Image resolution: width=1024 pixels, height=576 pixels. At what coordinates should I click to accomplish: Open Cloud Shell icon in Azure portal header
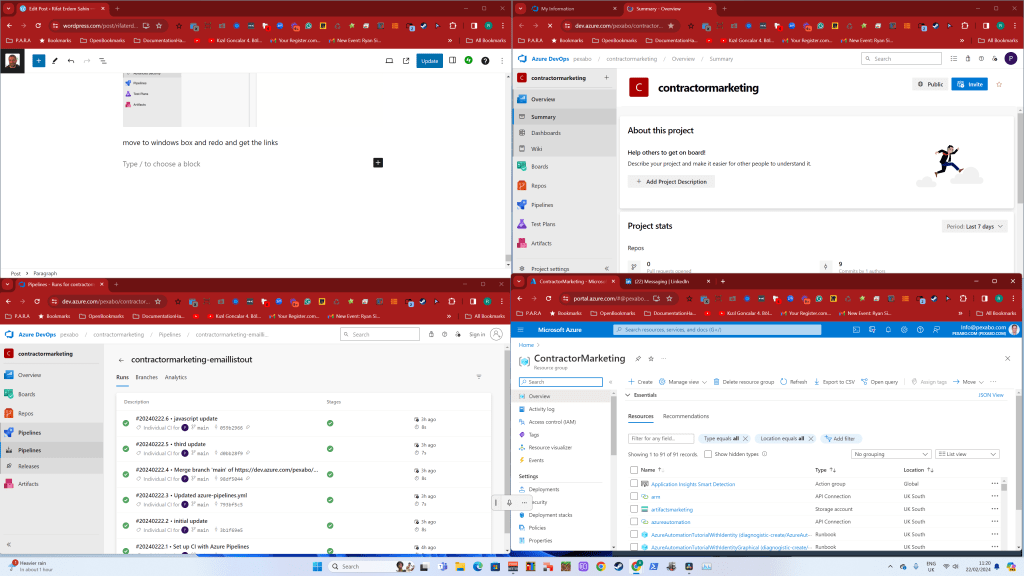[856, 330]
